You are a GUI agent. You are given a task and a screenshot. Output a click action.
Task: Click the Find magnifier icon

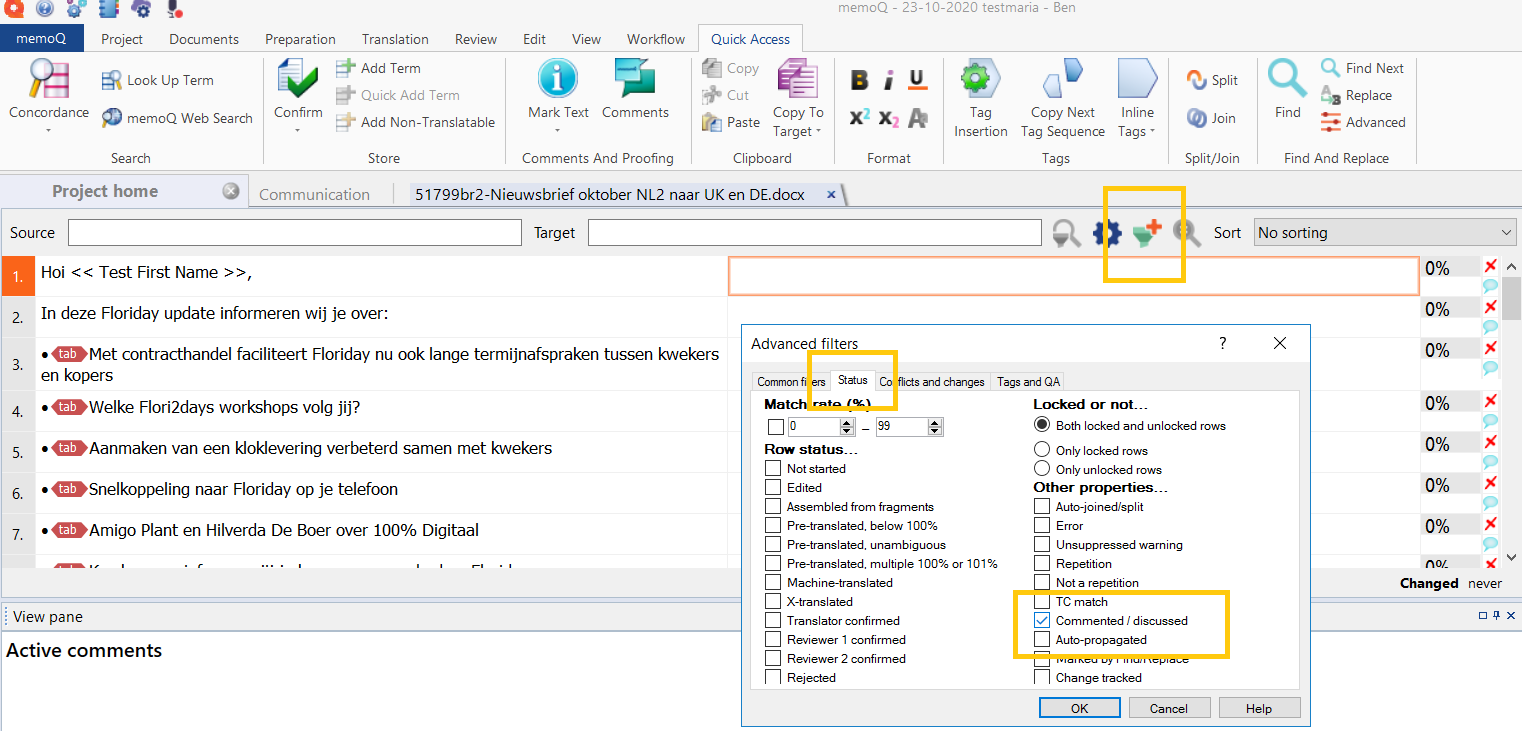click(x=1287, y=80)
